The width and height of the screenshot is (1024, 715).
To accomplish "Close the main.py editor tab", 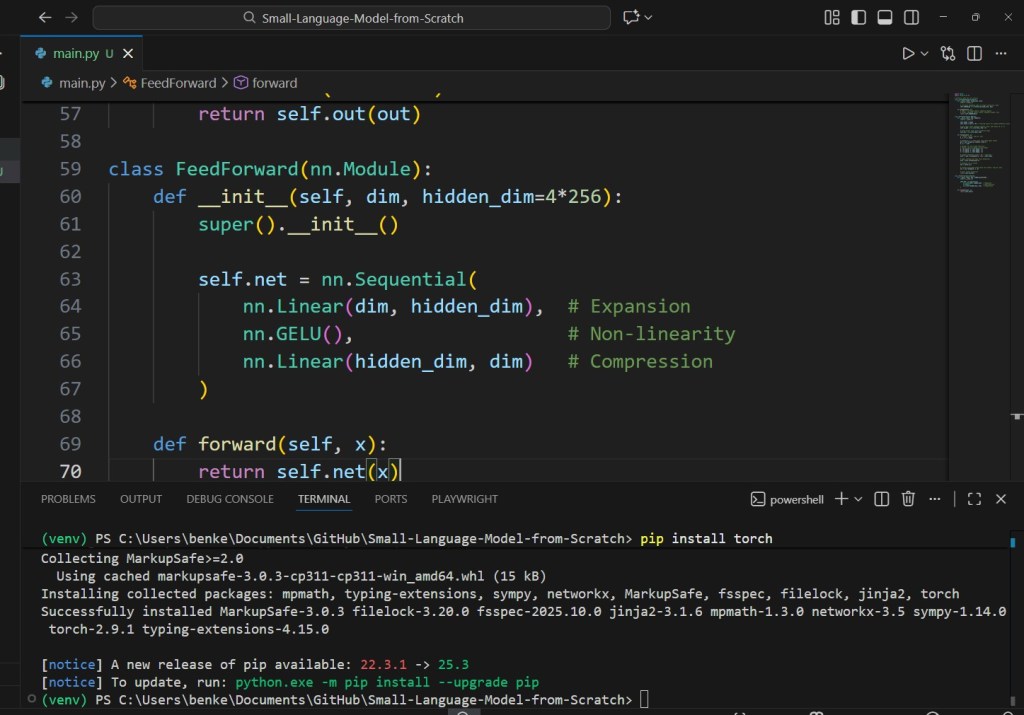I will [127, 53].
